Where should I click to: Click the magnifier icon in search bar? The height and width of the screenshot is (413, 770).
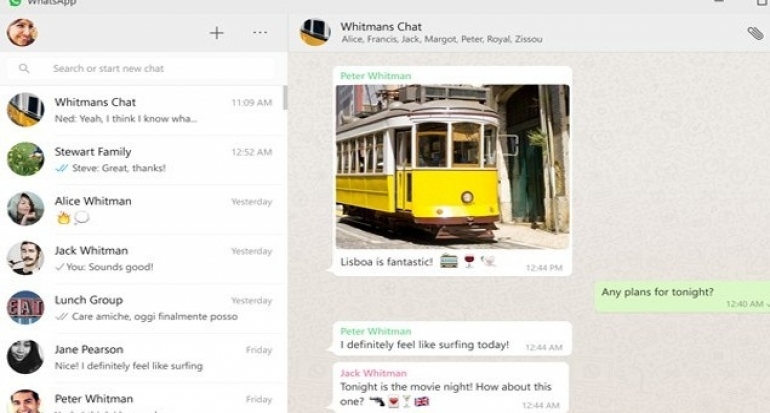point(24,68)
